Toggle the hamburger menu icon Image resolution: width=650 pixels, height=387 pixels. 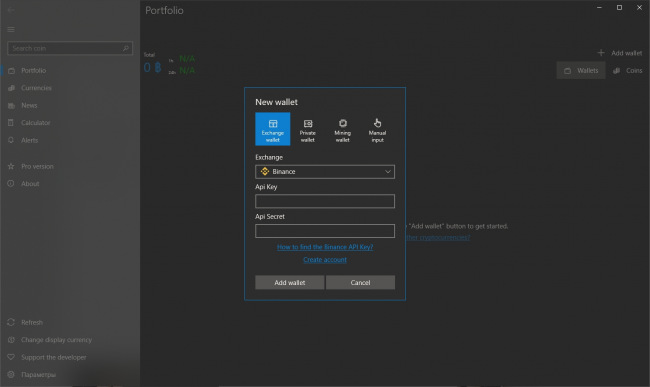[x=11, y=29]
